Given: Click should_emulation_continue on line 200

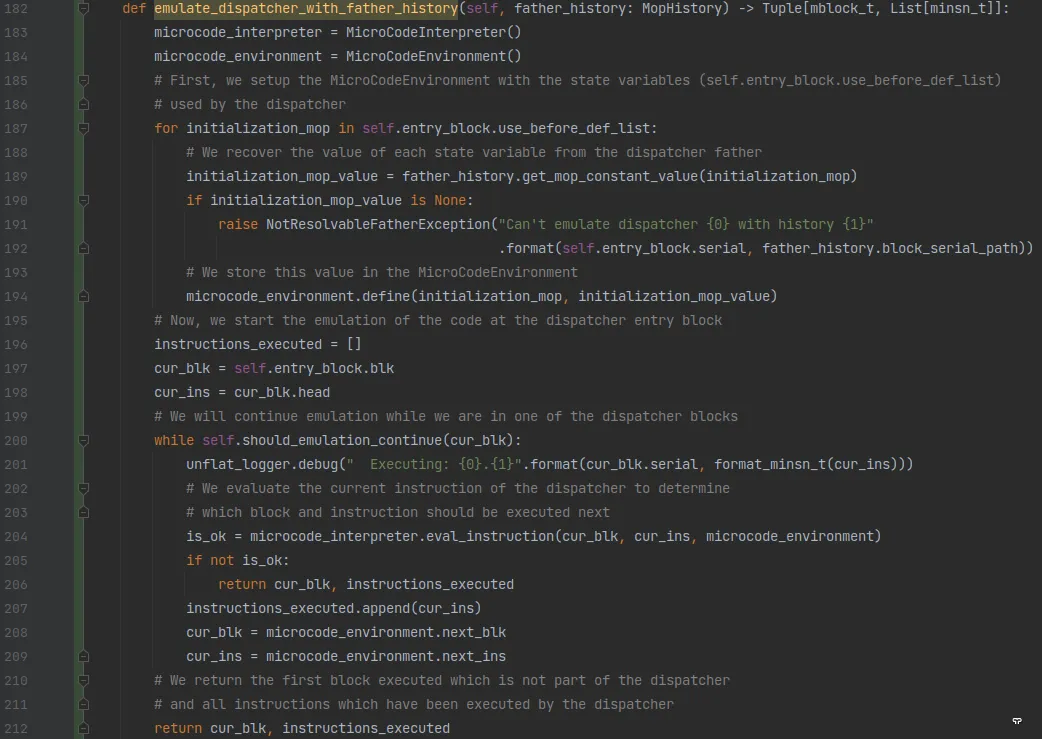Looking at the screenshot, I should [342, 441].
